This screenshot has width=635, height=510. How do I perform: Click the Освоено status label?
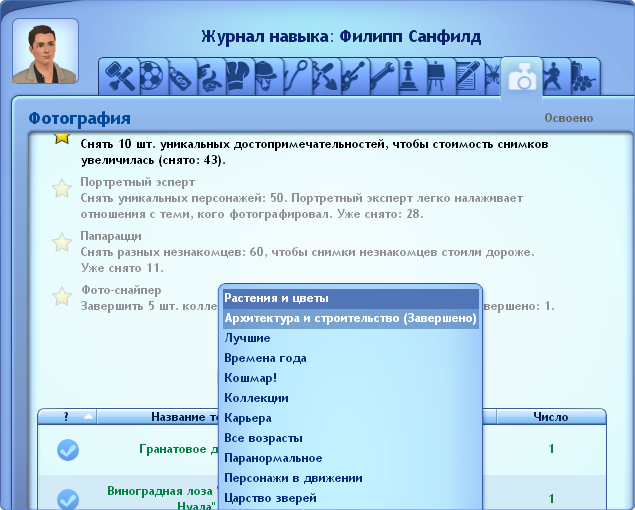click(569, 118)
